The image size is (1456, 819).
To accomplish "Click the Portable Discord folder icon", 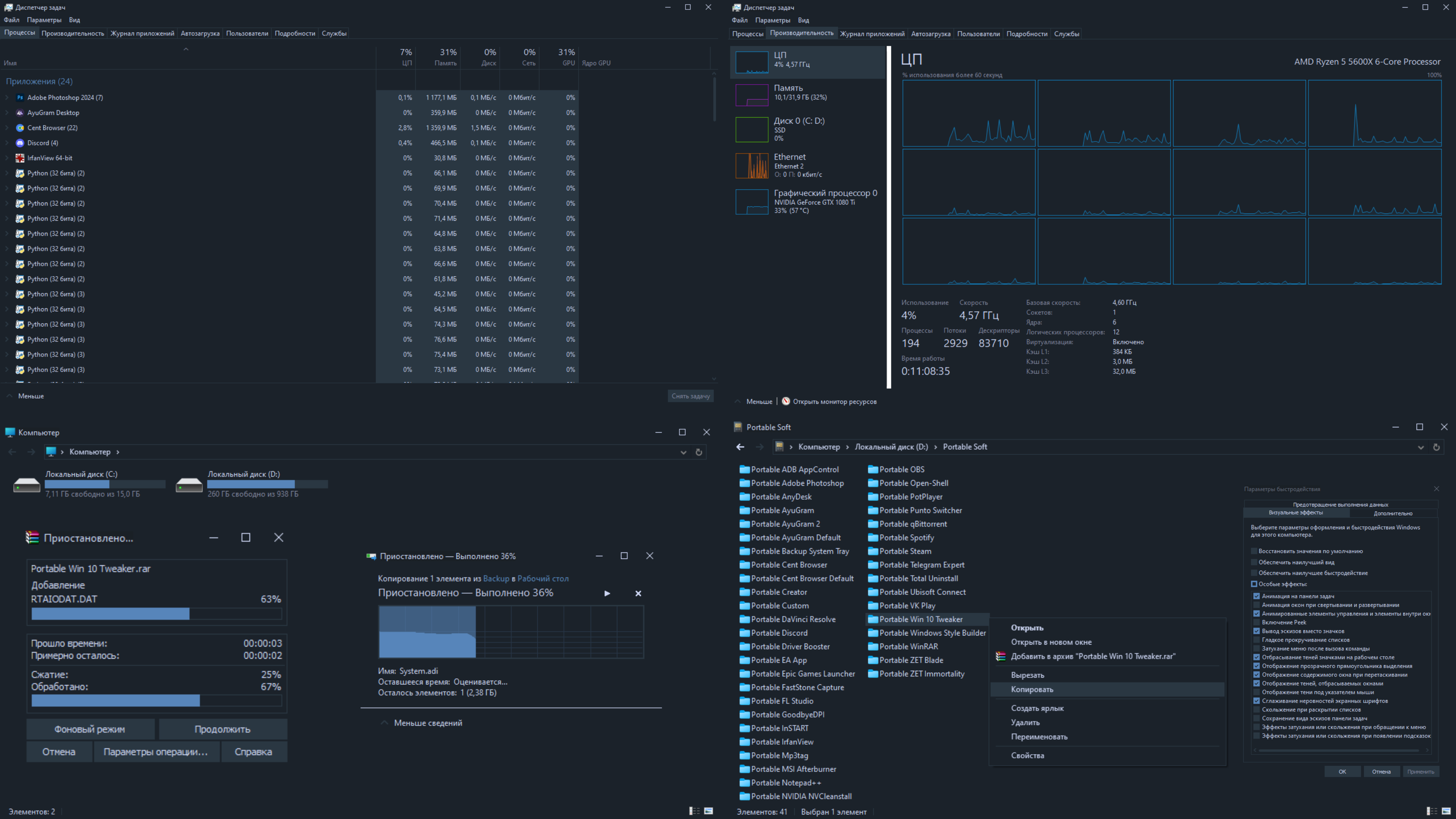I will tap(744, 632).
